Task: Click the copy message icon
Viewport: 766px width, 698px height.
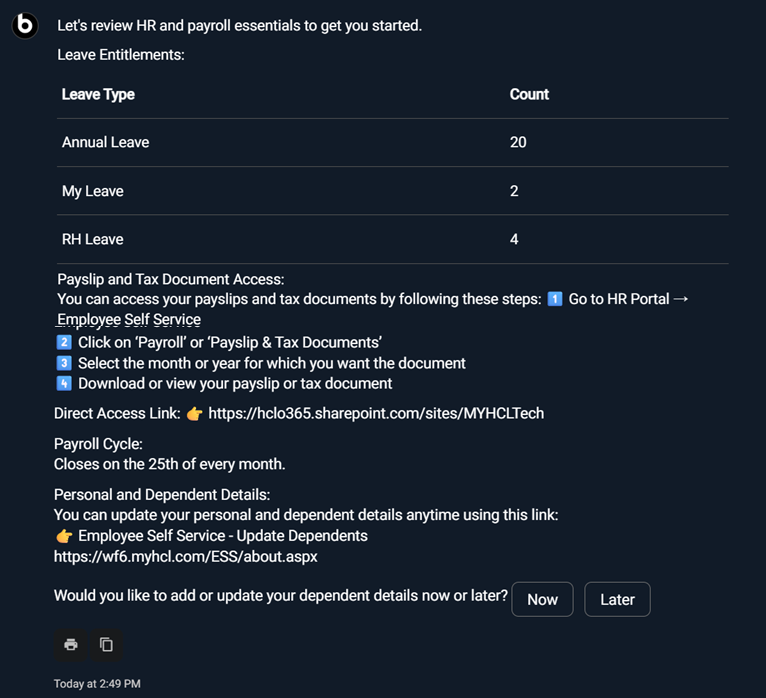Action: click(106, 645)
